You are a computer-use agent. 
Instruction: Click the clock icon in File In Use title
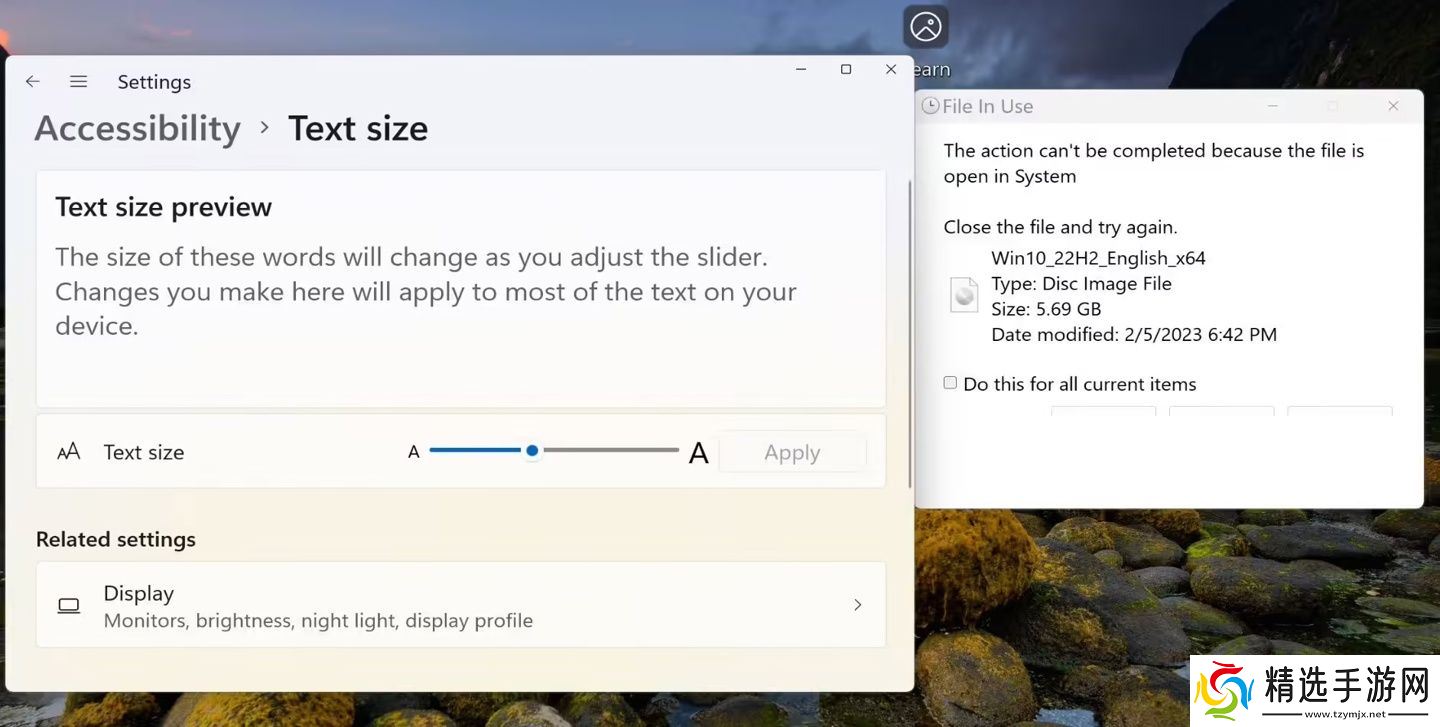pos(930,106)
